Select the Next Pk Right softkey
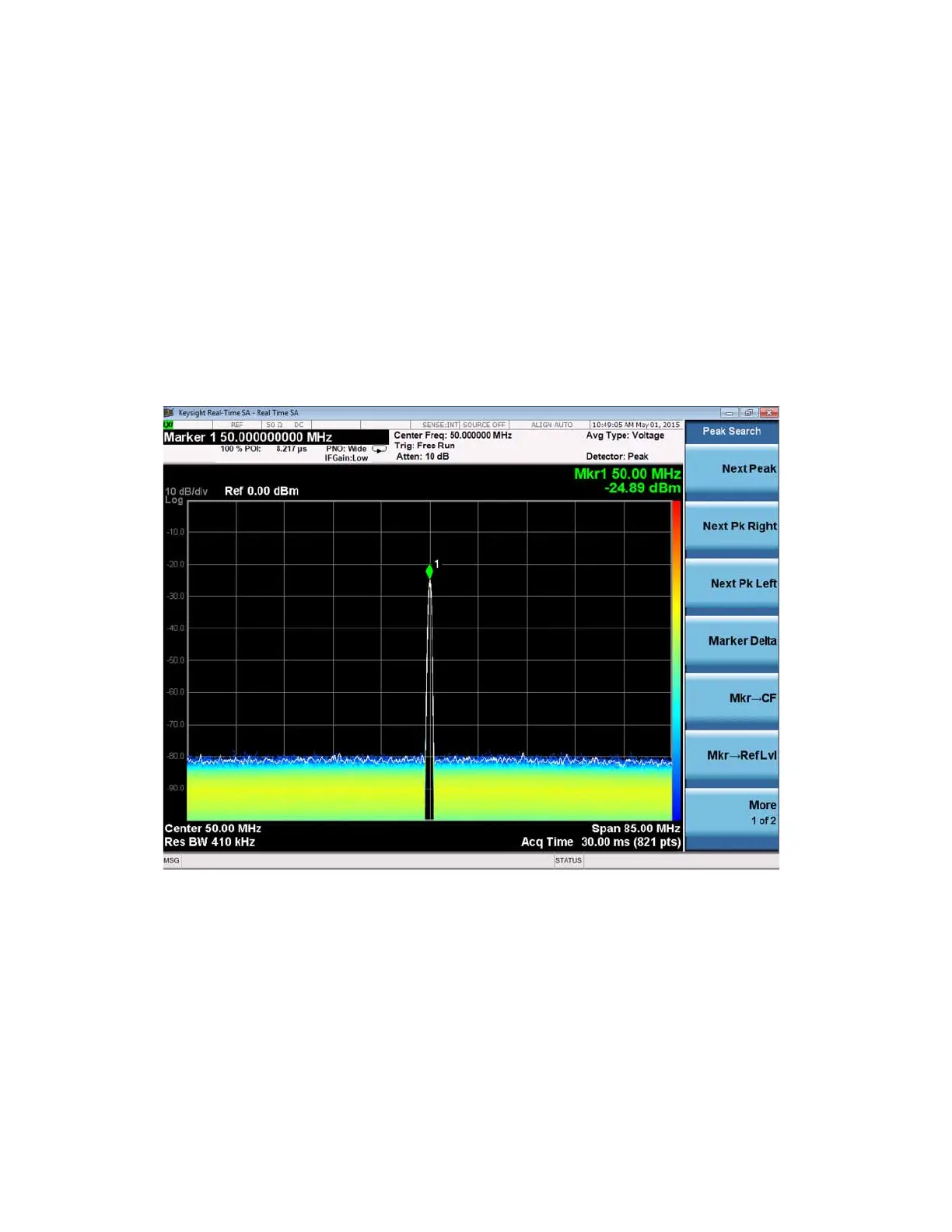 pyautogui.click(x=732, y=527)
